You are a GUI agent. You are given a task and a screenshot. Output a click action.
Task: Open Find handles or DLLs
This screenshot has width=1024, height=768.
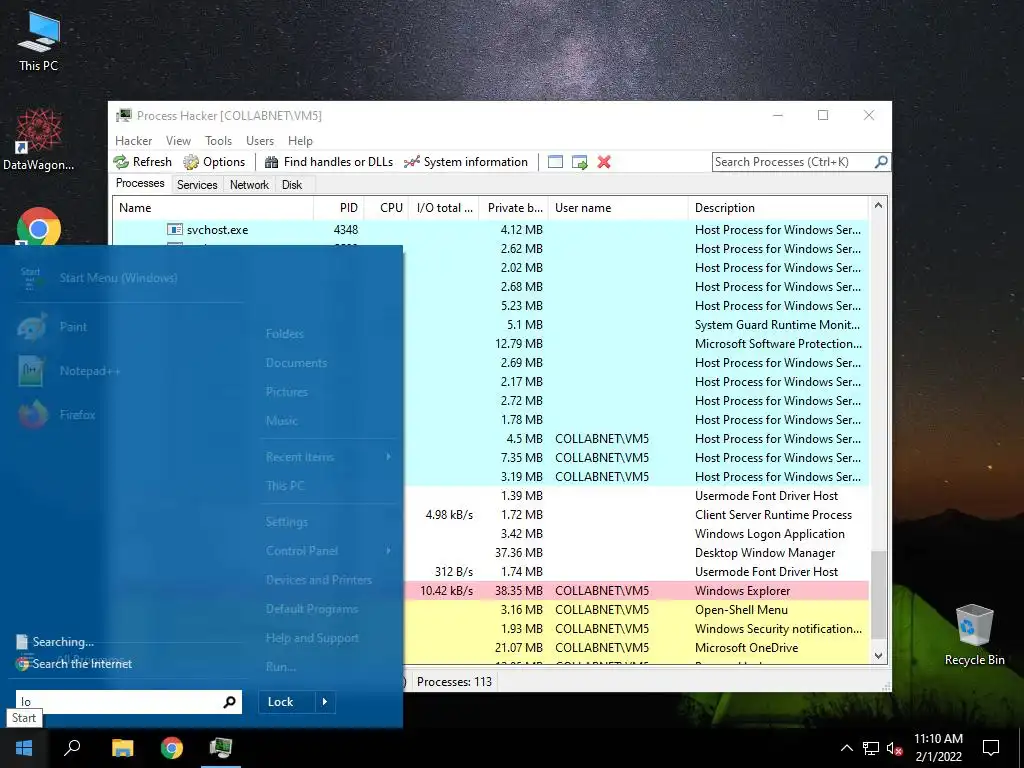point(329,162)
